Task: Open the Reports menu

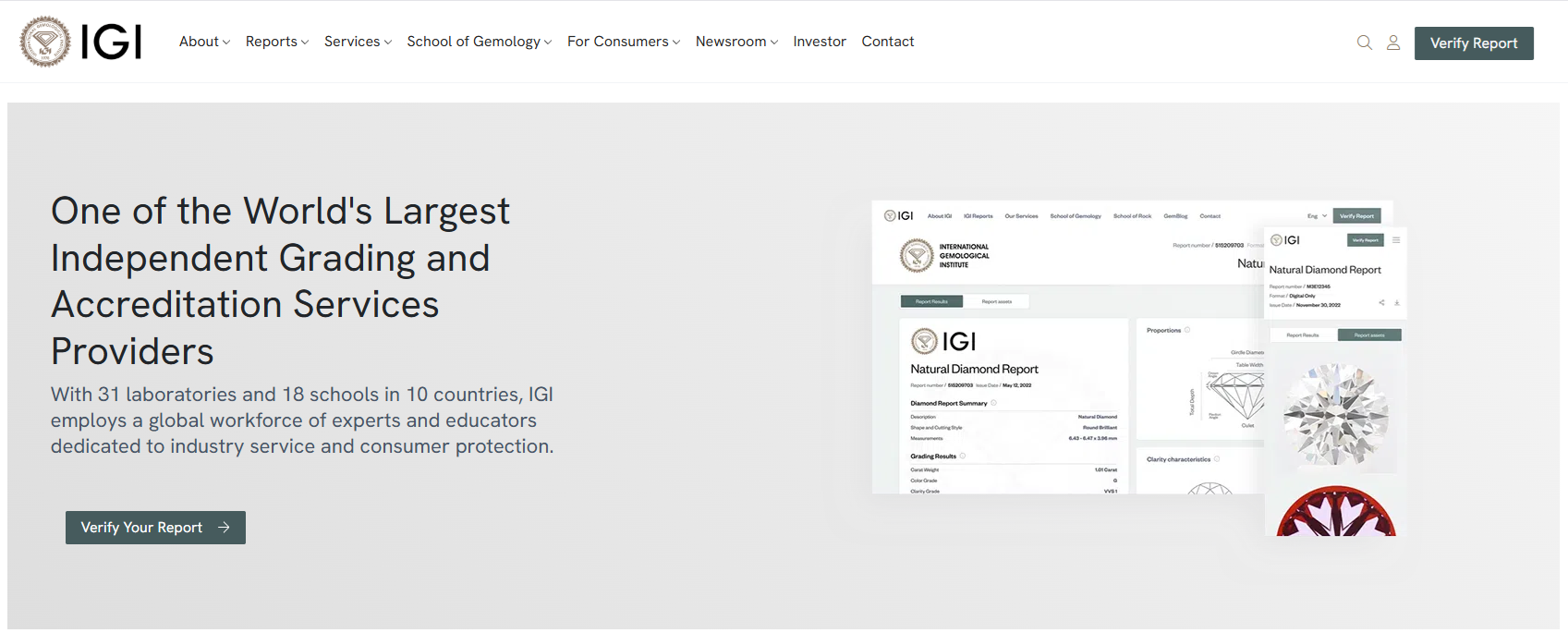Action: coord(277,42)
